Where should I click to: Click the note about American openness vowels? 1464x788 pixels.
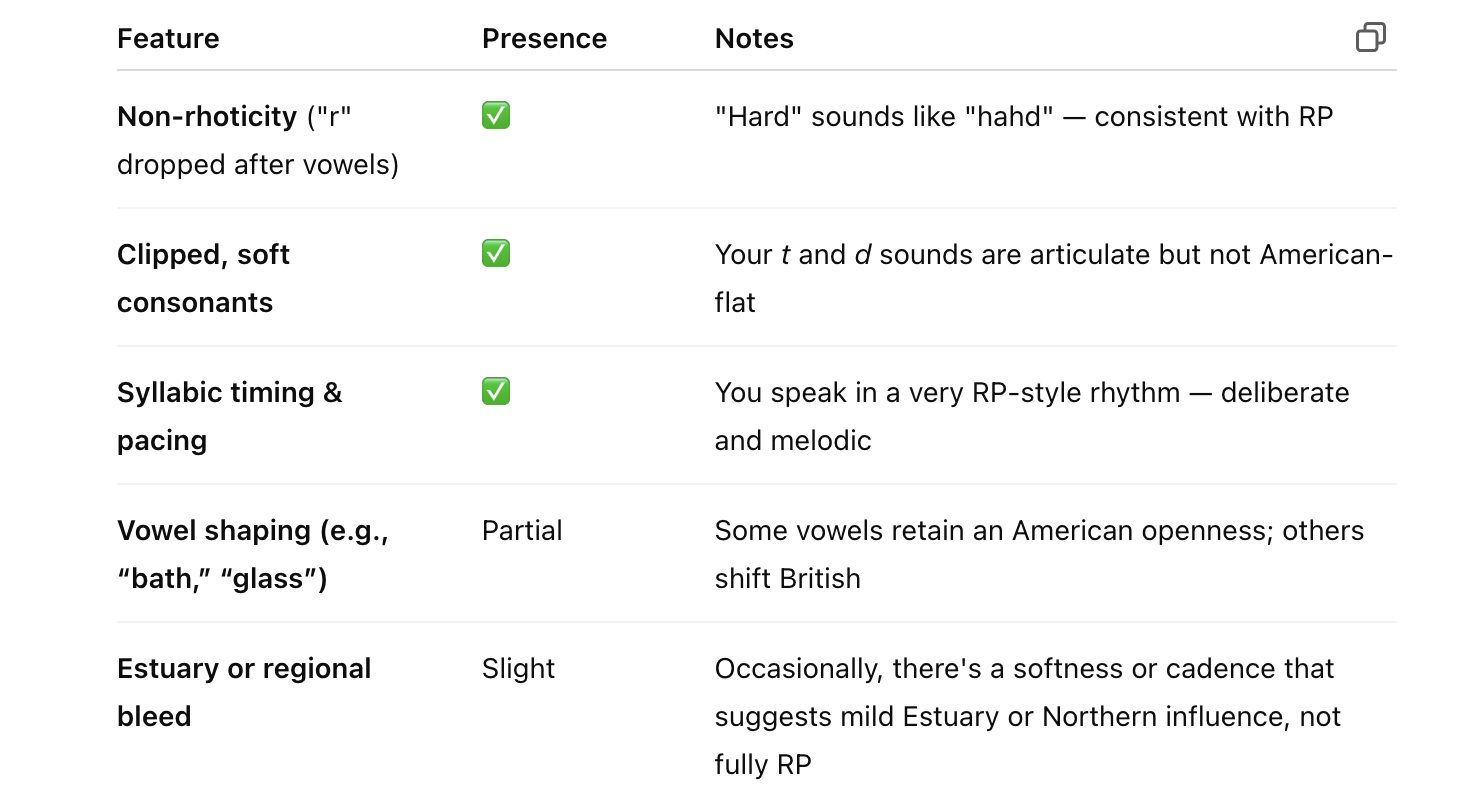(1038, 554)
